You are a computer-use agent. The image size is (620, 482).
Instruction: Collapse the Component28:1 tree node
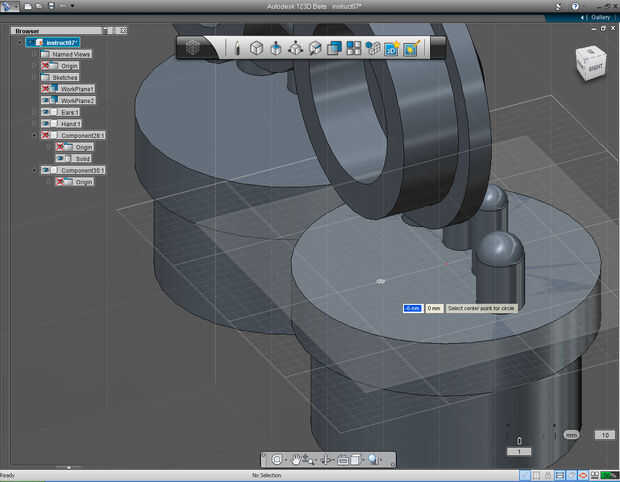click(35, 135)
